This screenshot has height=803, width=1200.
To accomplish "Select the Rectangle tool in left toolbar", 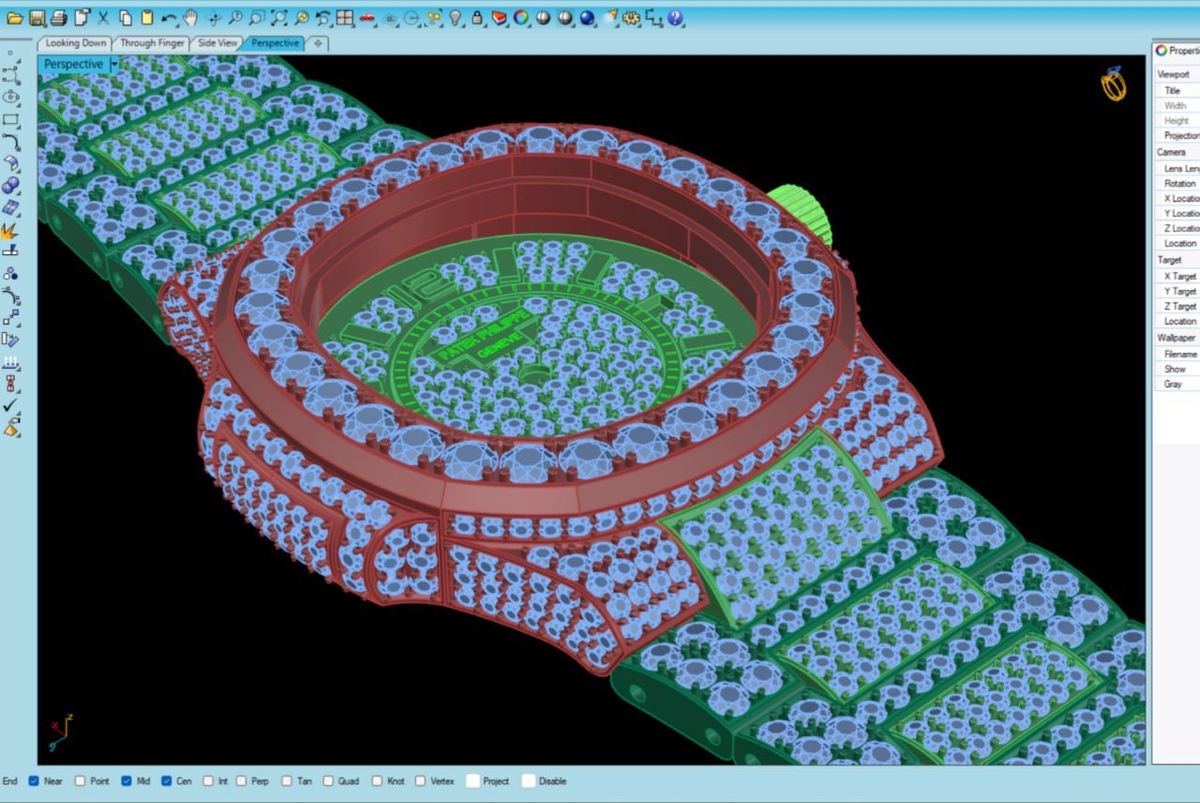I will [11, 119].
